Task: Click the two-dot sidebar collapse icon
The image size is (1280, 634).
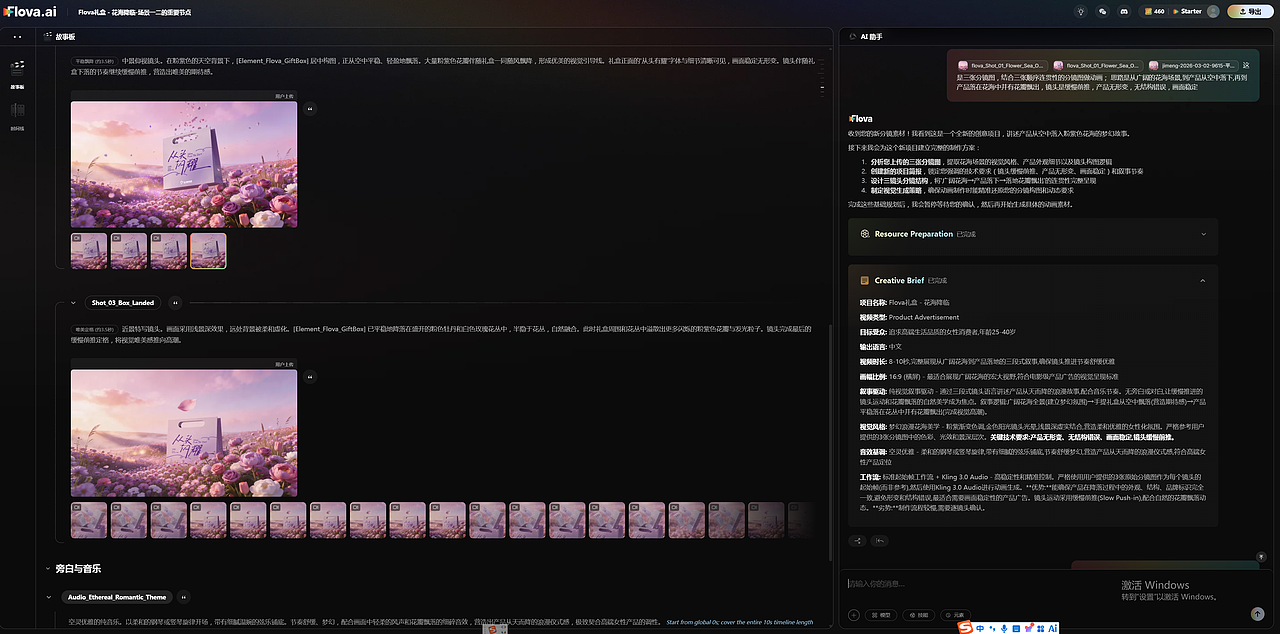Action: pyautogui.click(x=17, y=37)
